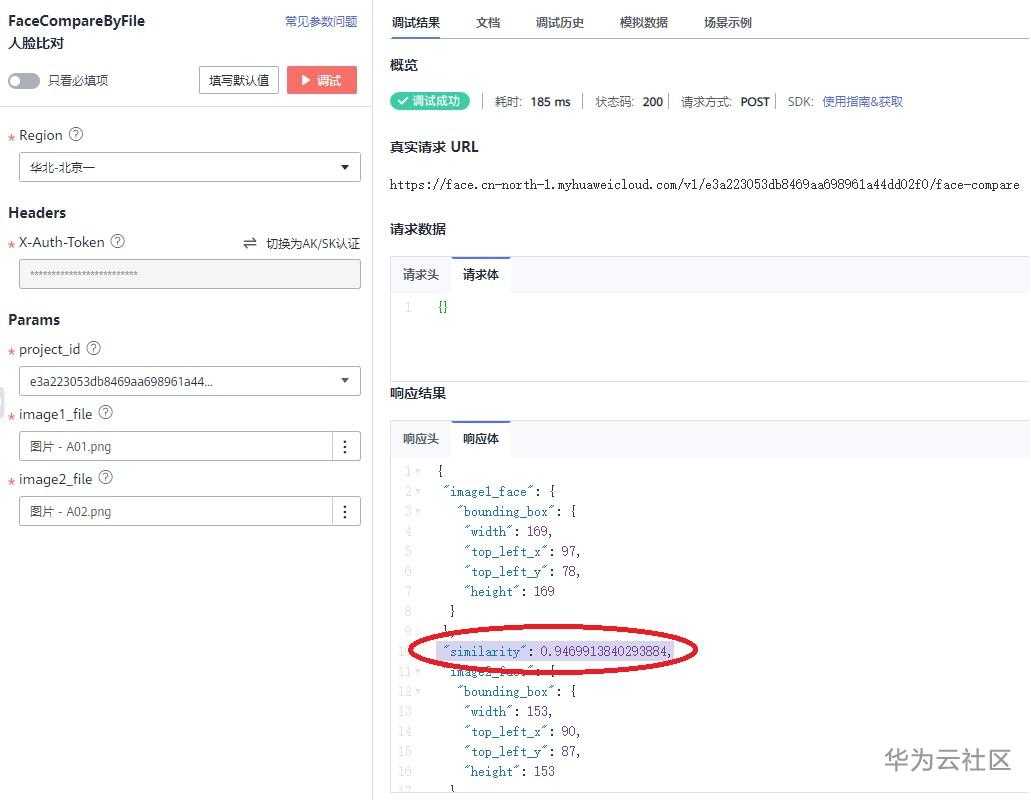Click the image1_file help icon
The width and height of the screenshot is (1031, 800).
(x=104, y=414)
